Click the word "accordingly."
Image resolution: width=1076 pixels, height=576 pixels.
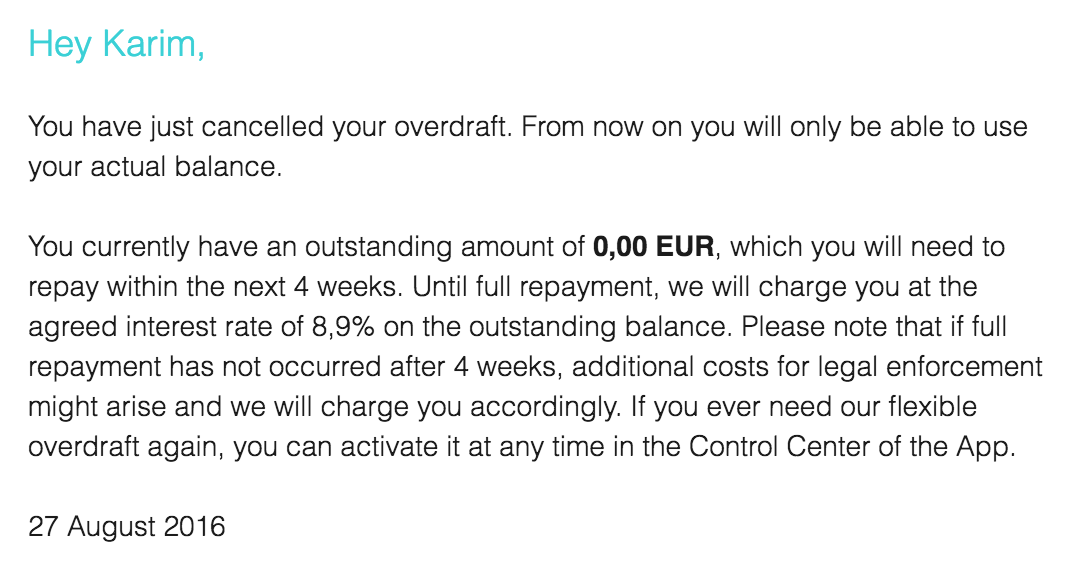(546, 407)
